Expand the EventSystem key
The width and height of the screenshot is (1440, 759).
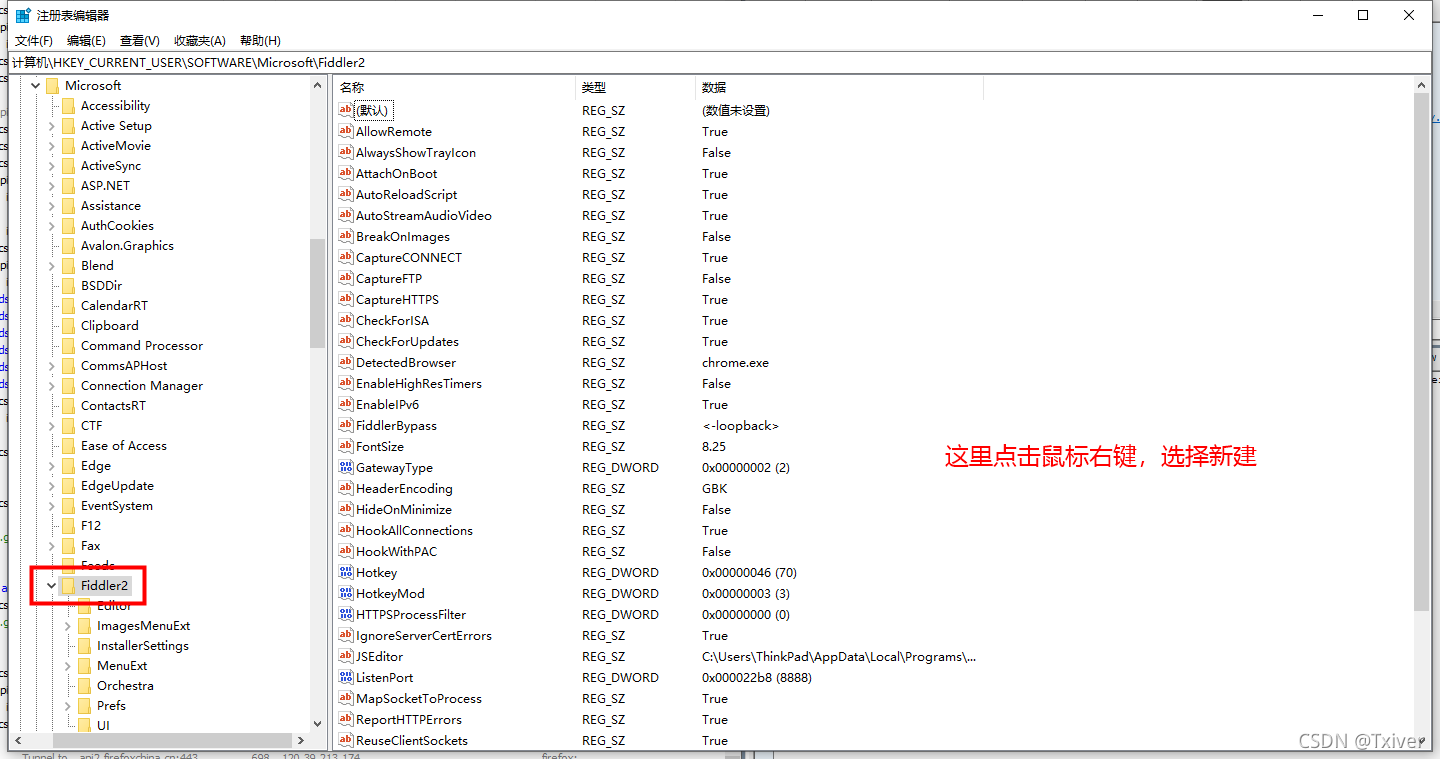(52, 505)
